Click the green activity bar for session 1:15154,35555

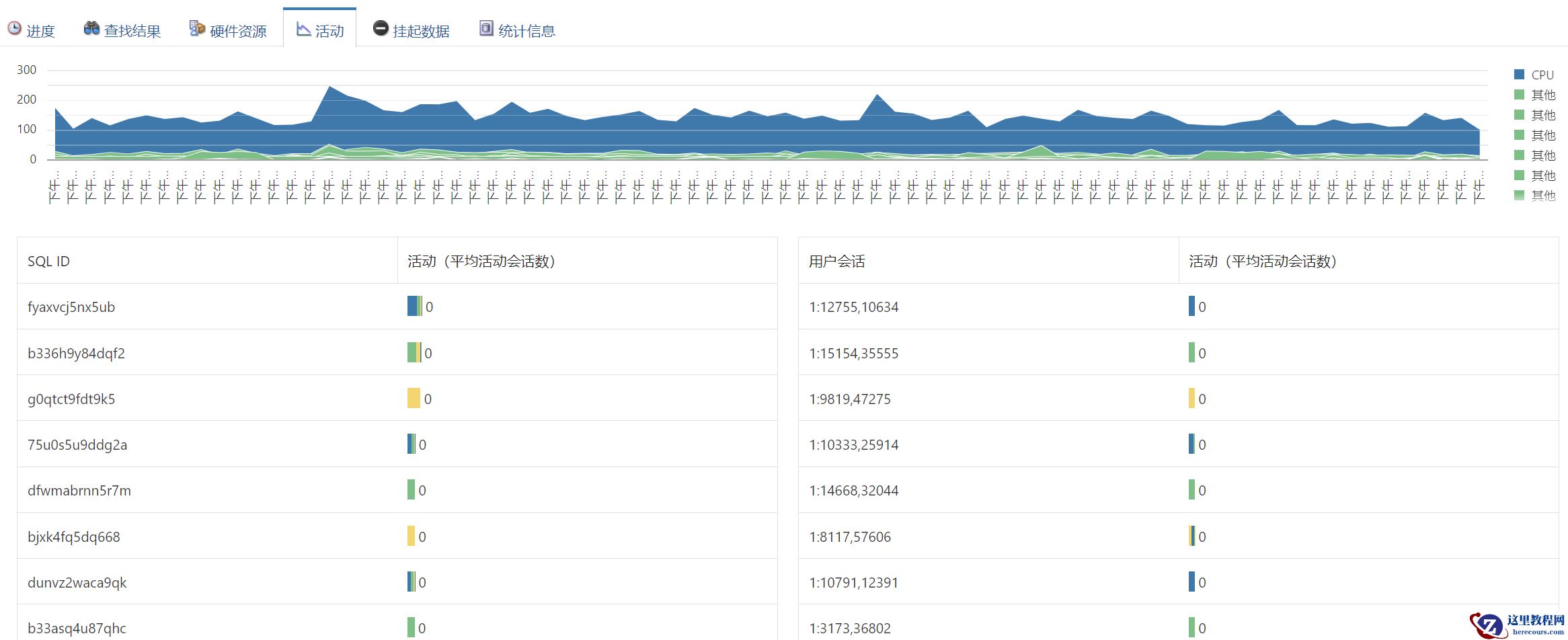1191,353
